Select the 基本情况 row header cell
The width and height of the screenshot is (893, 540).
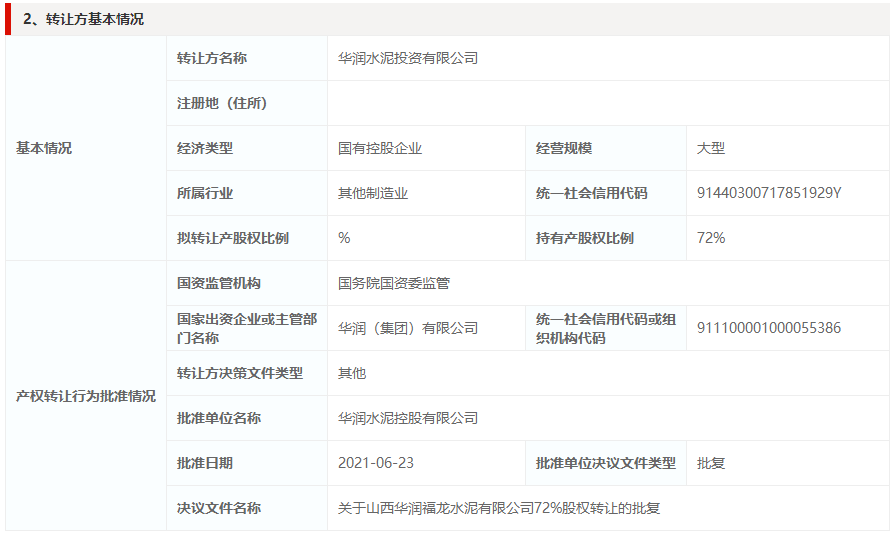pyautogui.click(x=86, y=148)
